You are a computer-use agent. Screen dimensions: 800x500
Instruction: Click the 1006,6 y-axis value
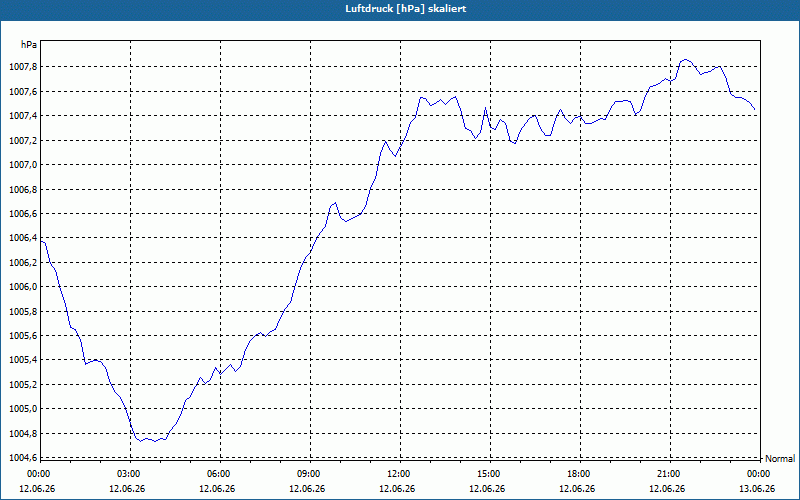tap(23, 214)
